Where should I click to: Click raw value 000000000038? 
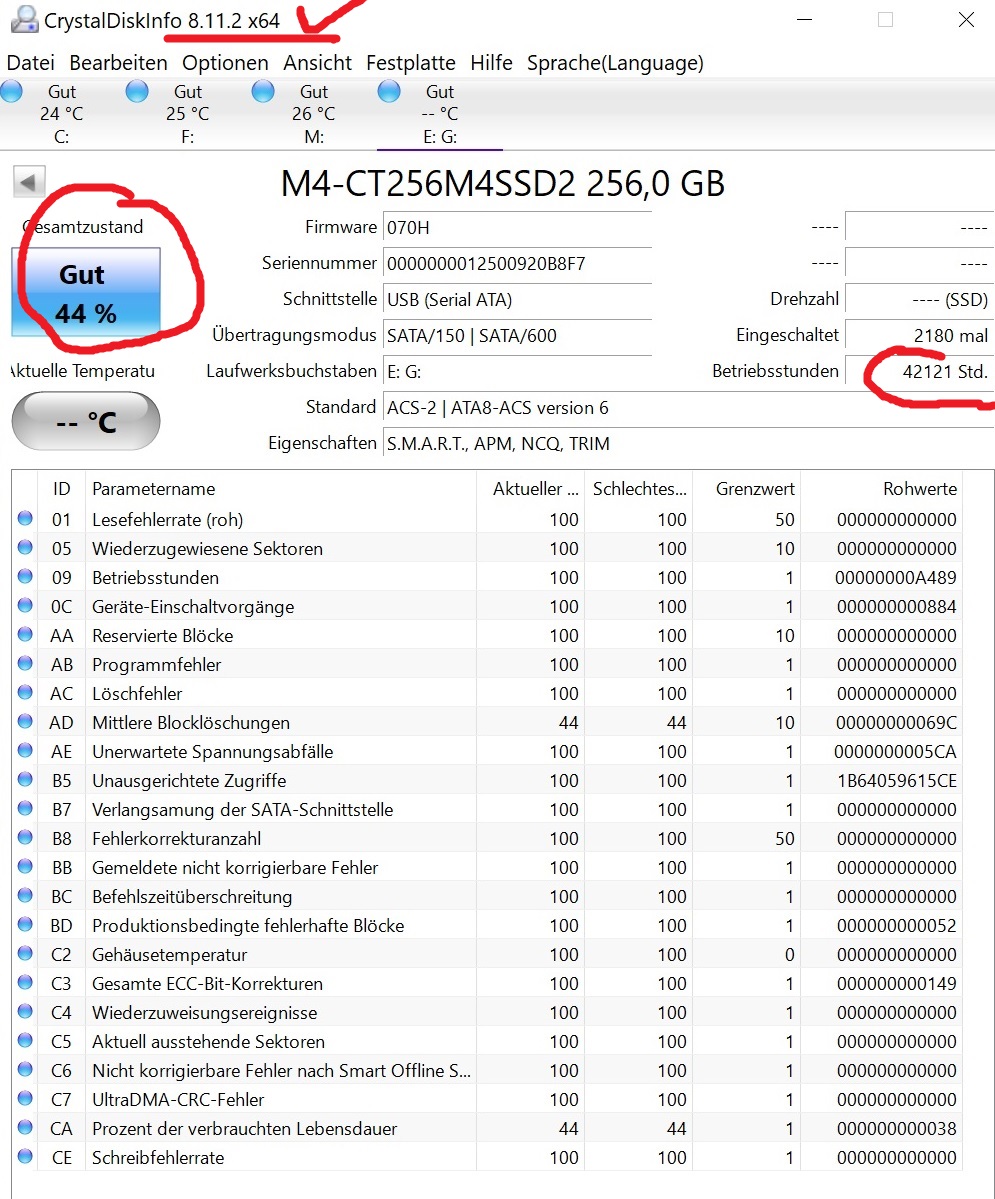896,1129
